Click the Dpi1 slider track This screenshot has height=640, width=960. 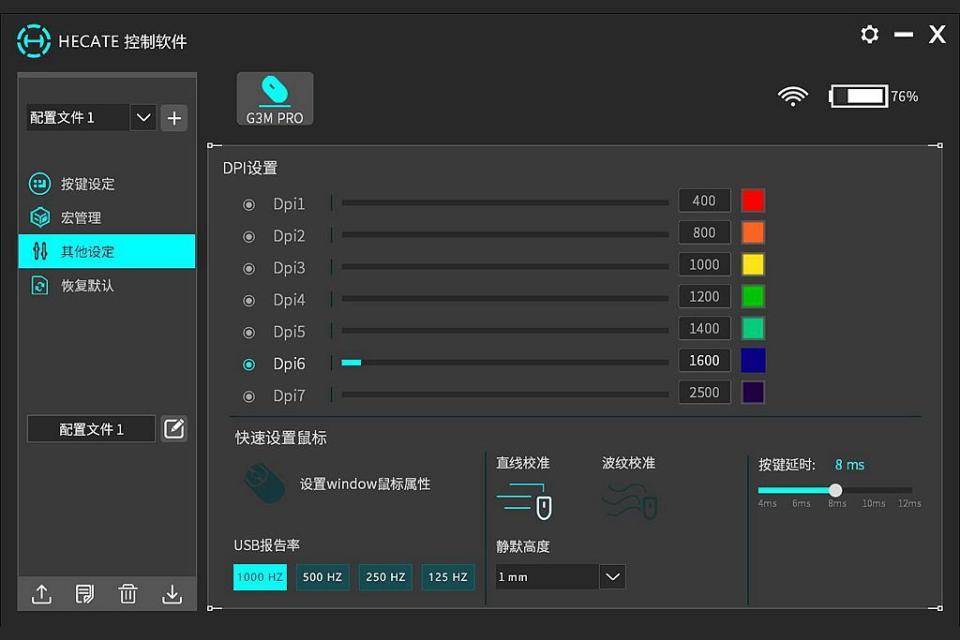pos(505,203)
